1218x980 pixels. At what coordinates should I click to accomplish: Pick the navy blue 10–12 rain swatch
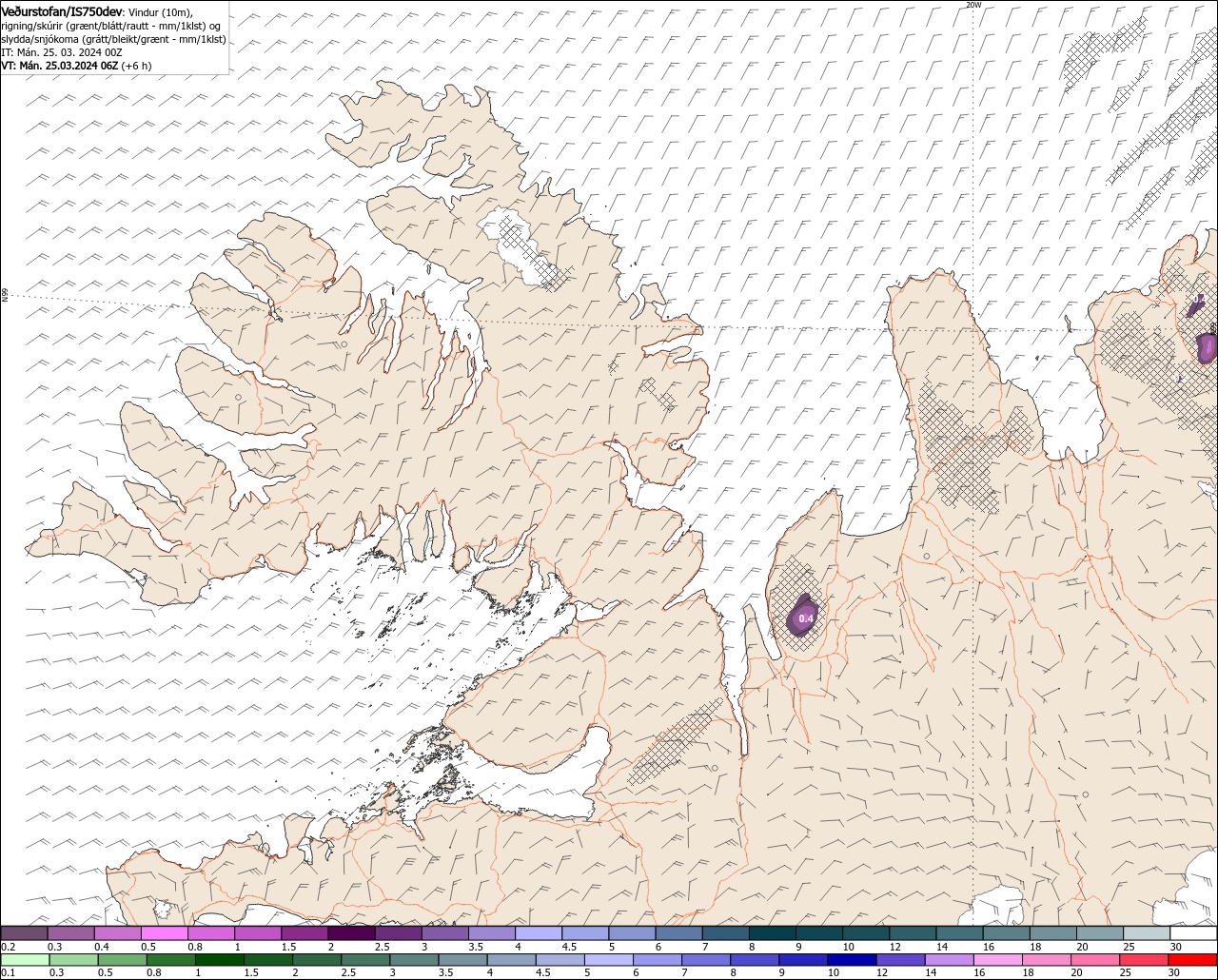(851, 960)
